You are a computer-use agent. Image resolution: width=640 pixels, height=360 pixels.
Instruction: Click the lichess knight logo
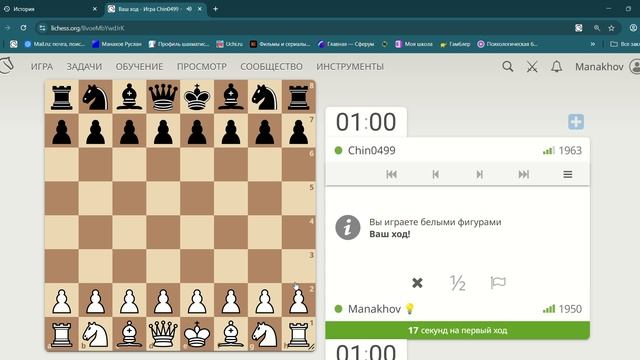[7, 66]
